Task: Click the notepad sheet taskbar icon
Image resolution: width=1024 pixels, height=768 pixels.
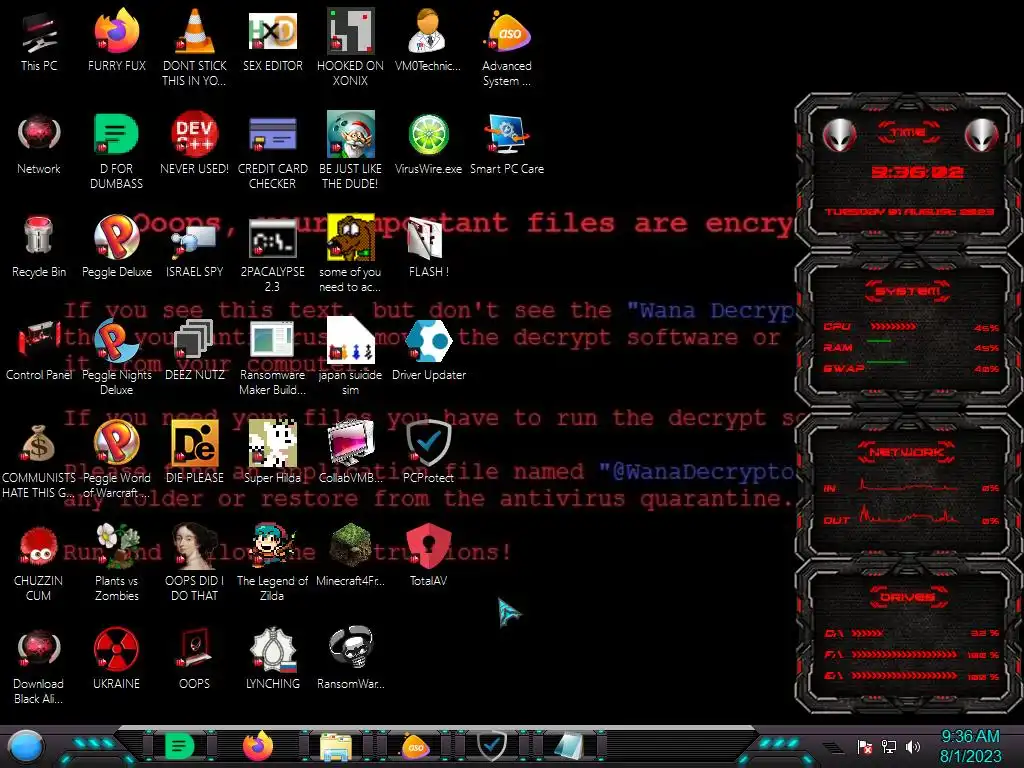Action: [569, 746]
